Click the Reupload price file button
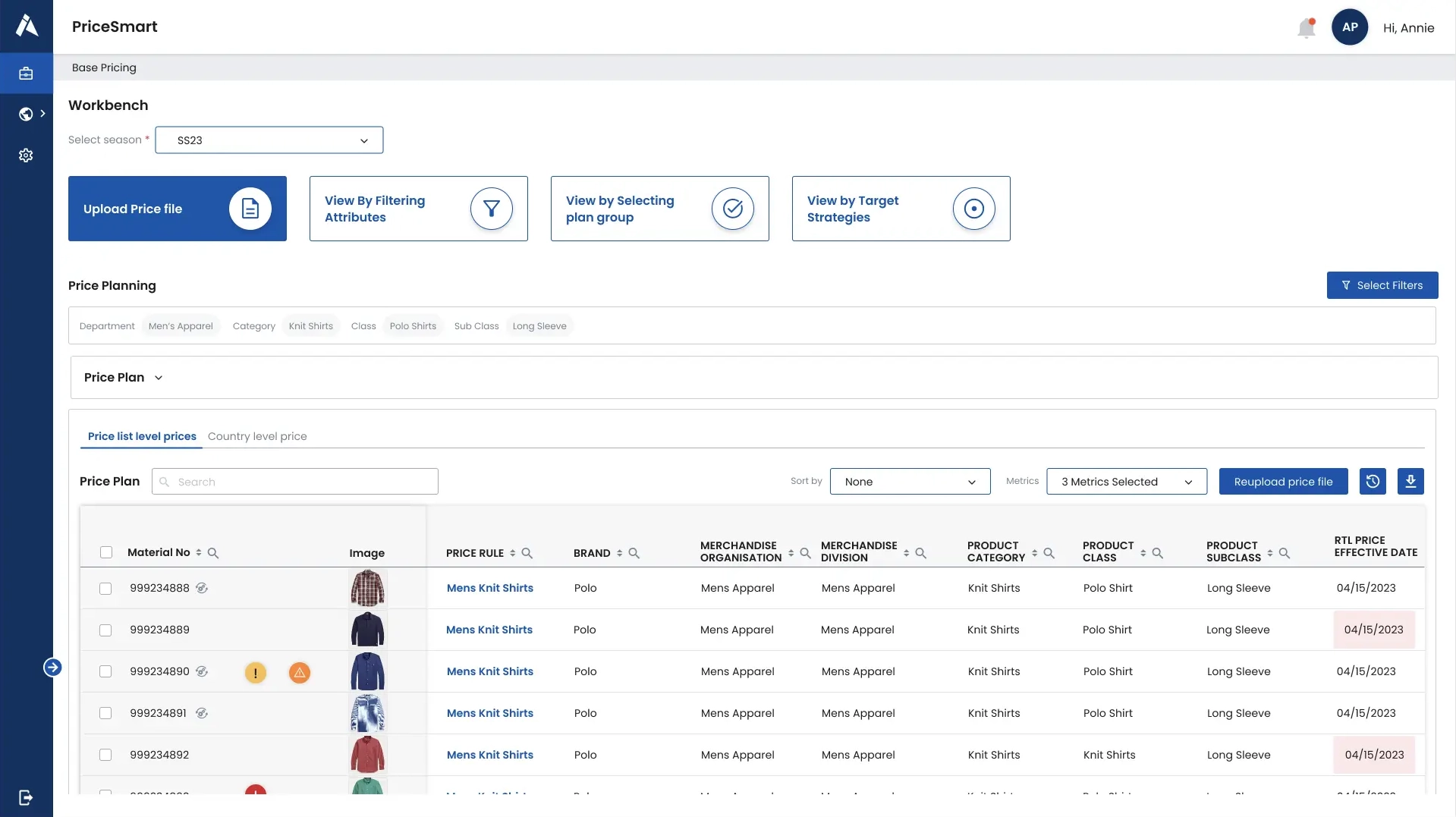The width and height of the screenshot is (1456, 817). [x=1283, y=482]
